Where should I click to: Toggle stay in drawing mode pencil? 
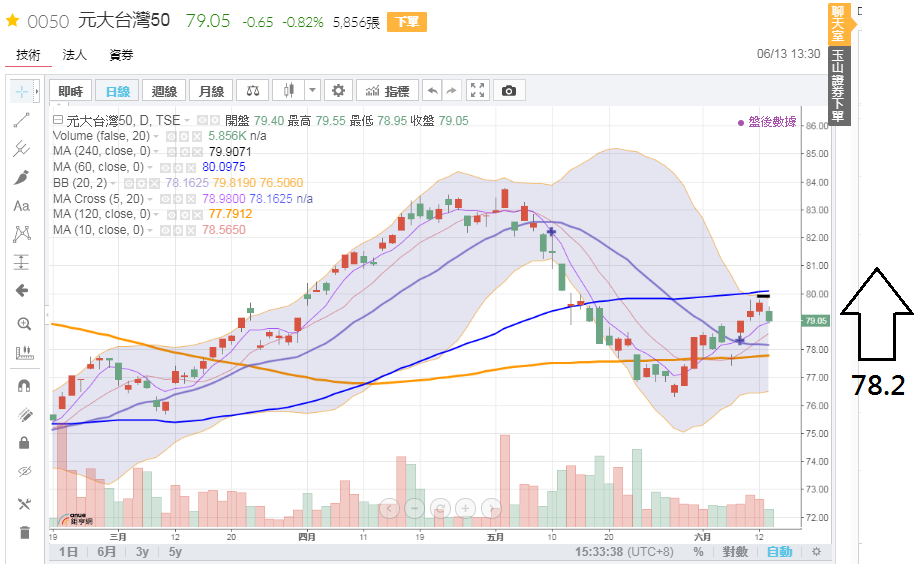coord(24,415)
